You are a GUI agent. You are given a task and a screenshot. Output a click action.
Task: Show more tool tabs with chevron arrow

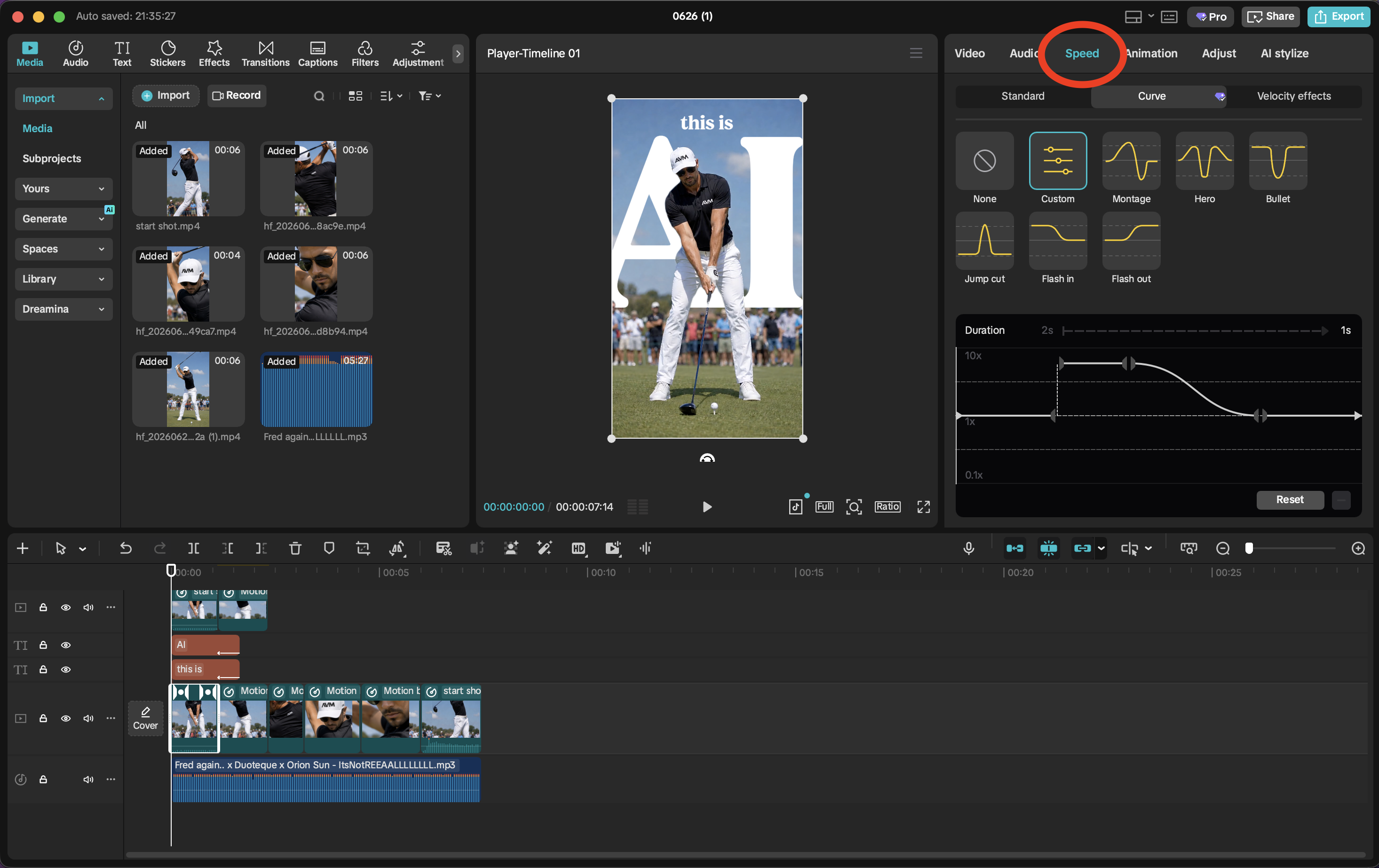coord(458,54)
